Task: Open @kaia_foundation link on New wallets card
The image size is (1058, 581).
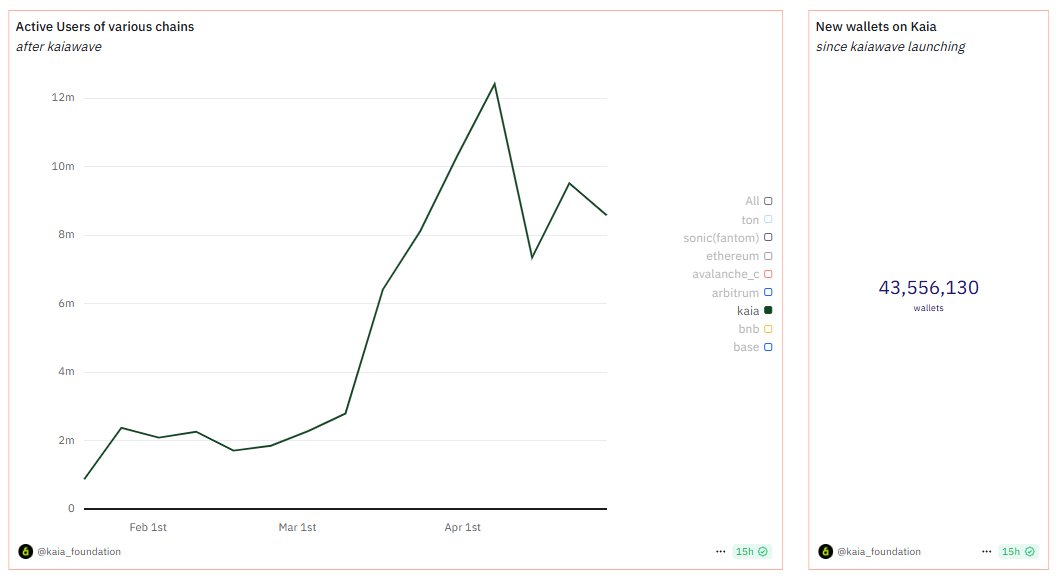Action: pyautogui.click(x=879, y=551)
